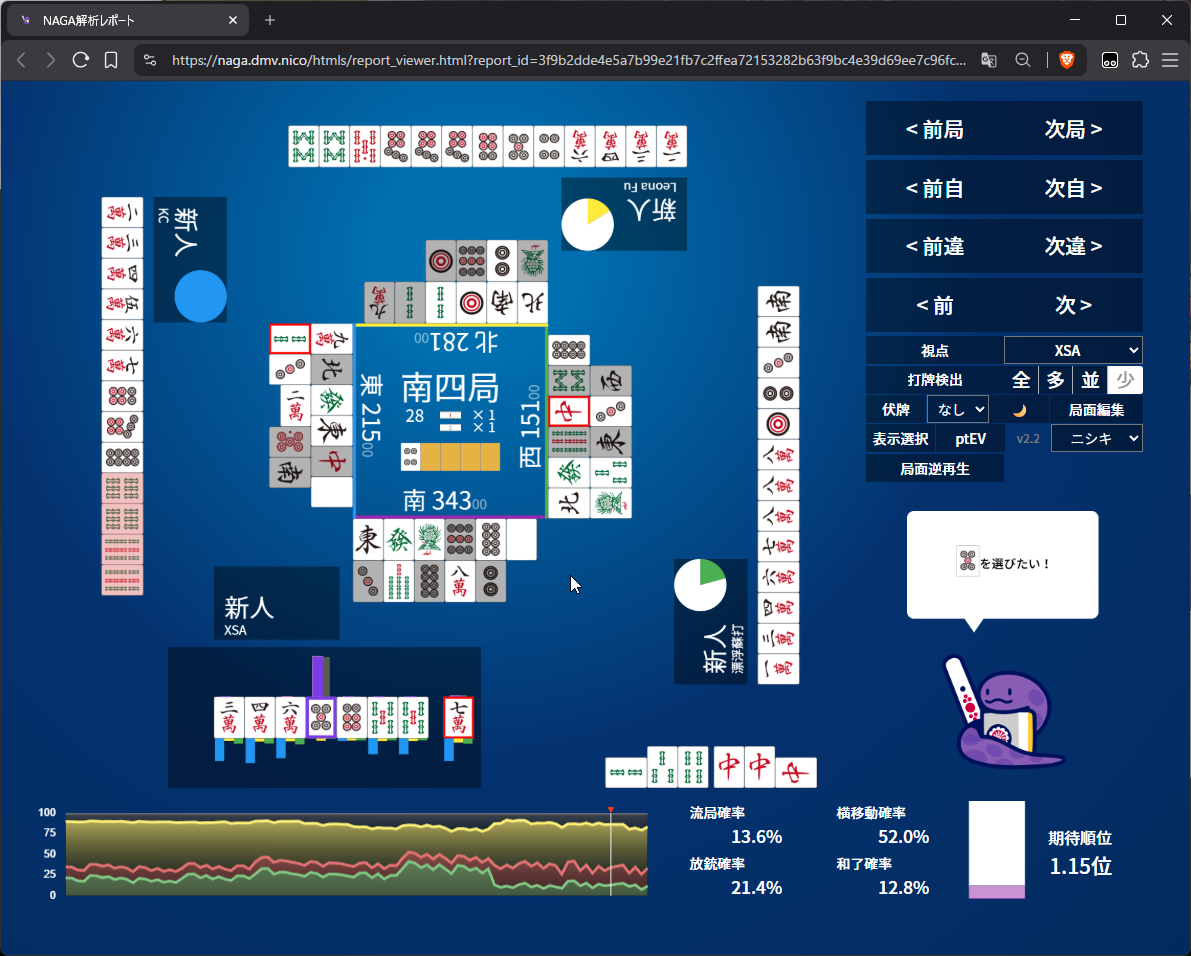Bookmark this page with the bookmark icon

[x=111, y=60]
